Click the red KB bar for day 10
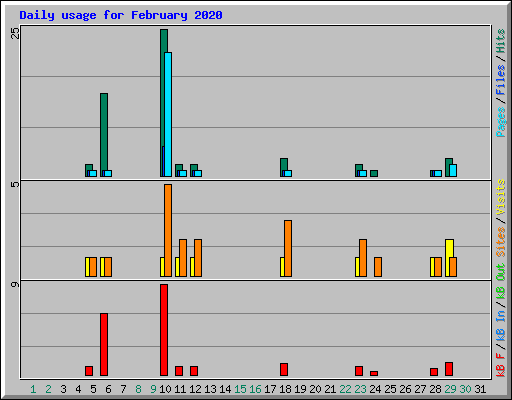512x400 pixels. 164,330
